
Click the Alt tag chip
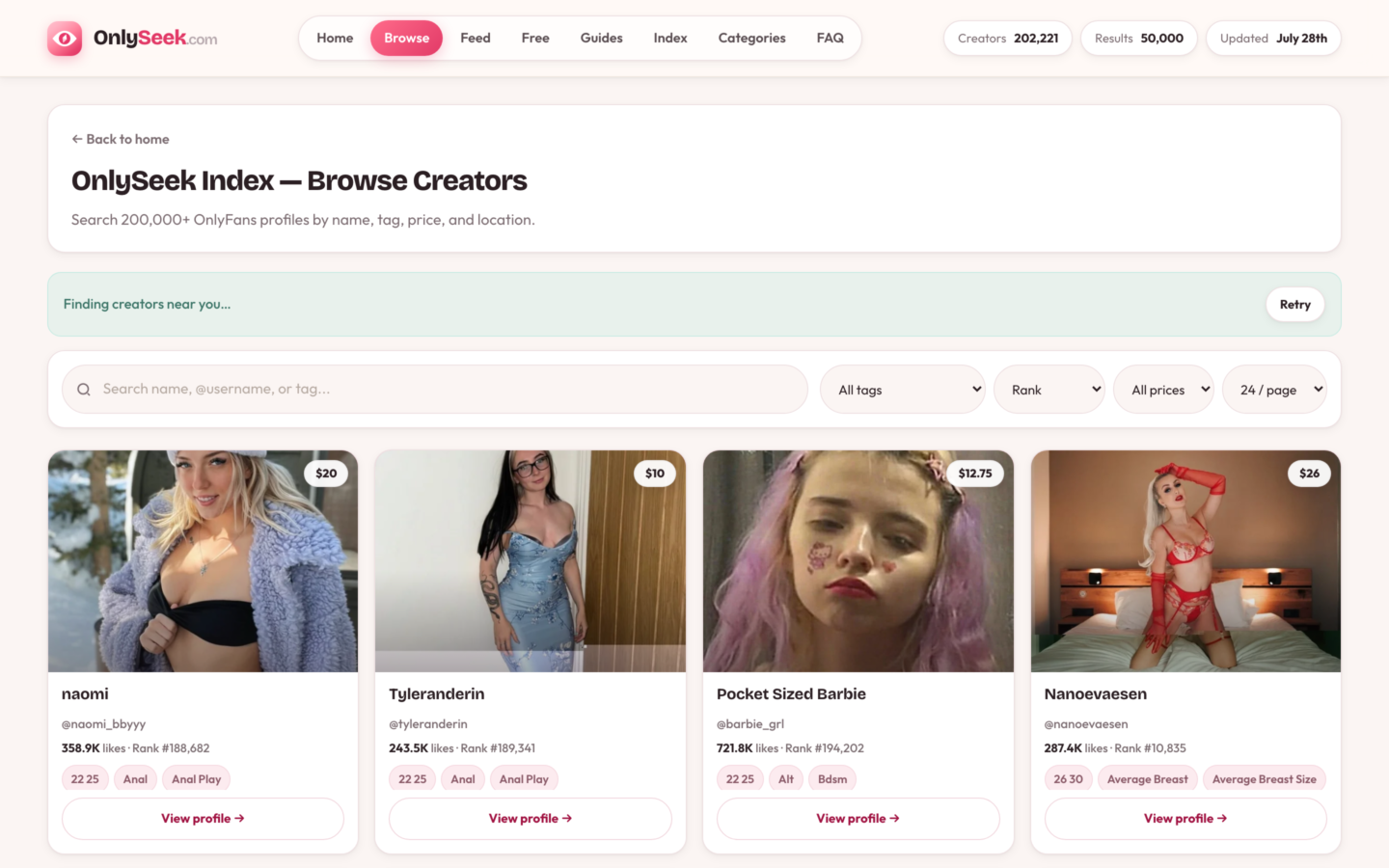(786, 779)
